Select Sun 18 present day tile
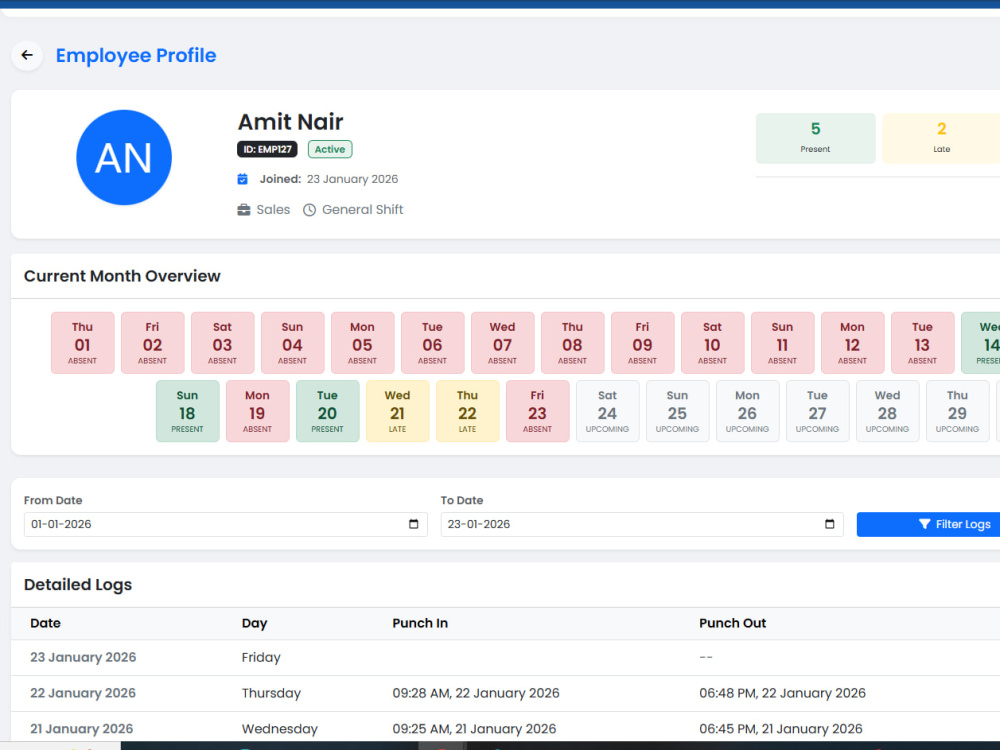The width and height of the screenshot is (1000, 750). point(188,411)
